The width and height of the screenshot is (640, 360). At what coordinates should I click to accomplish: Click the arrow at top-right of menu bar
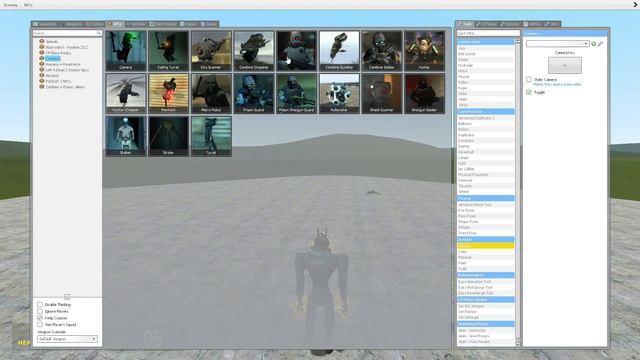[636, 5]
